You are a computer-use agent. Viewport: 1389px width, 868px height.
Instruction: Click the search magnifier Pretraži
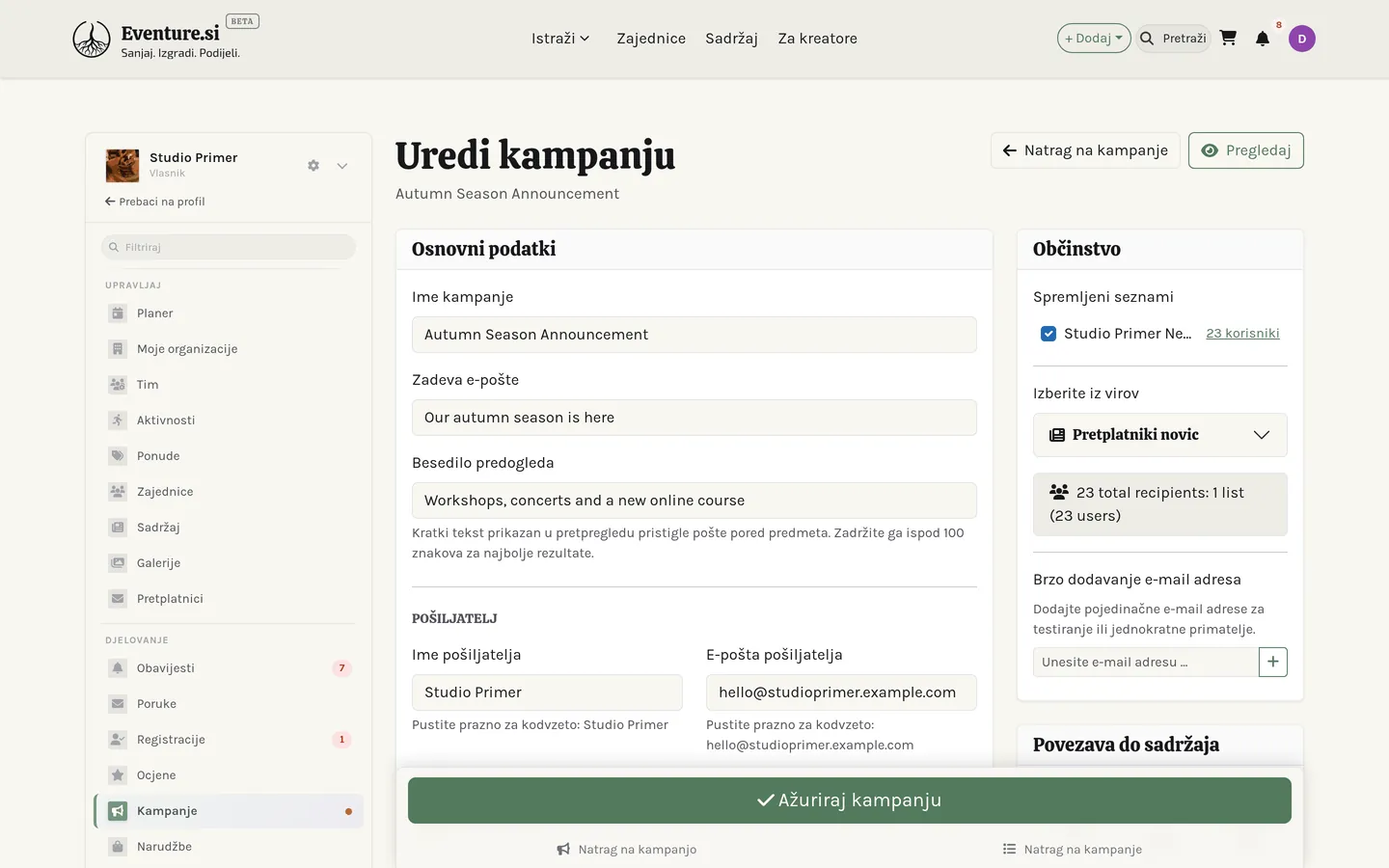(1173, 39)
